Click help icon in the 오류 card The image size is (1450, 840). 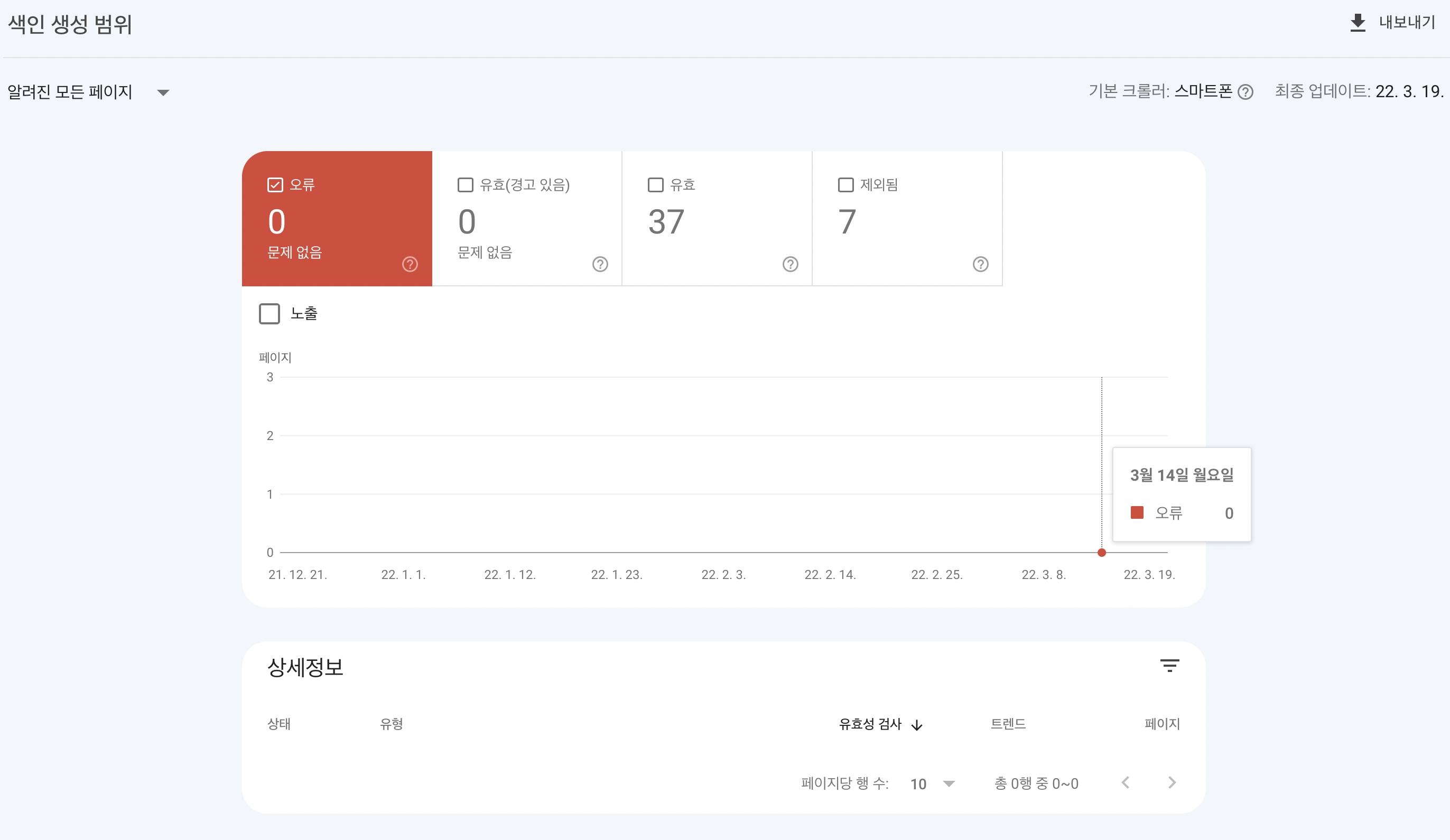tap(410, 264)
